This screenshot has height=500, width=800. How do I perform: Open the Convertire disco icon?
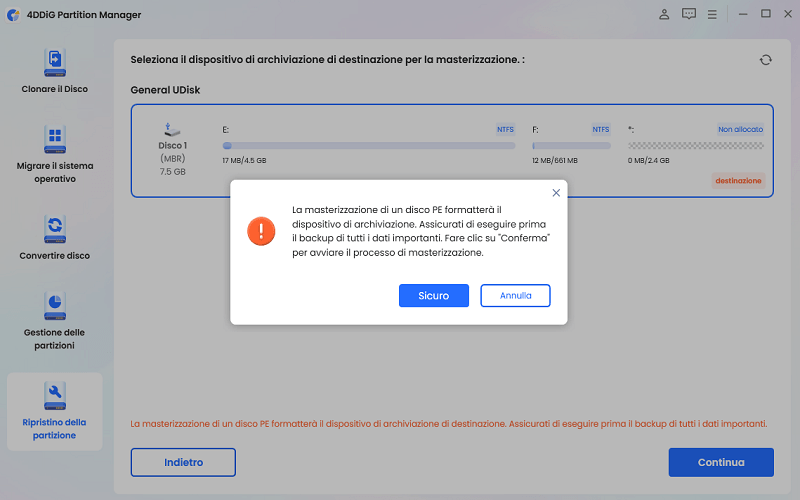click(x=55, y=229)
